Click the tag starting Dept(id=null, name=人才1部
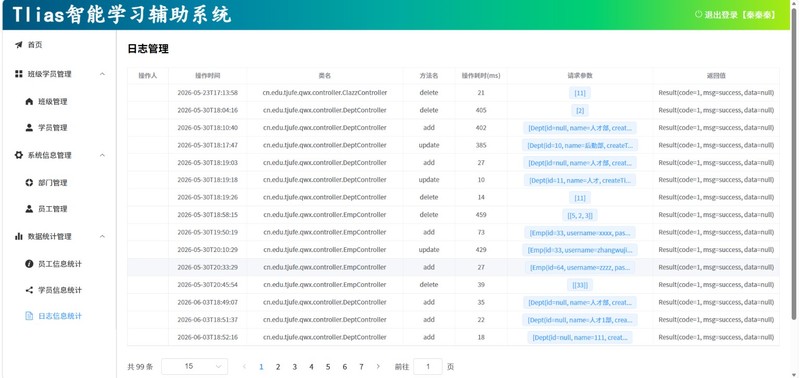The height and width of the screenshot is (378, 800). click(x=580, y=320)
